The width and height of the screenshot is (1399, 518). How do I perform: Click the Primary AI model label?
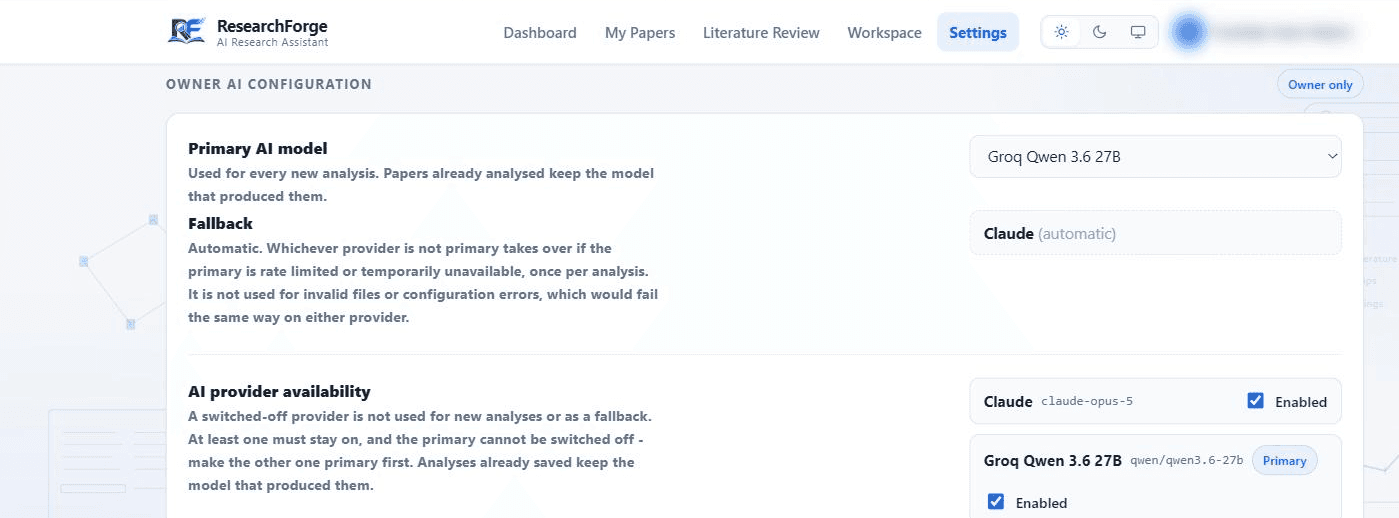[258, 149]
